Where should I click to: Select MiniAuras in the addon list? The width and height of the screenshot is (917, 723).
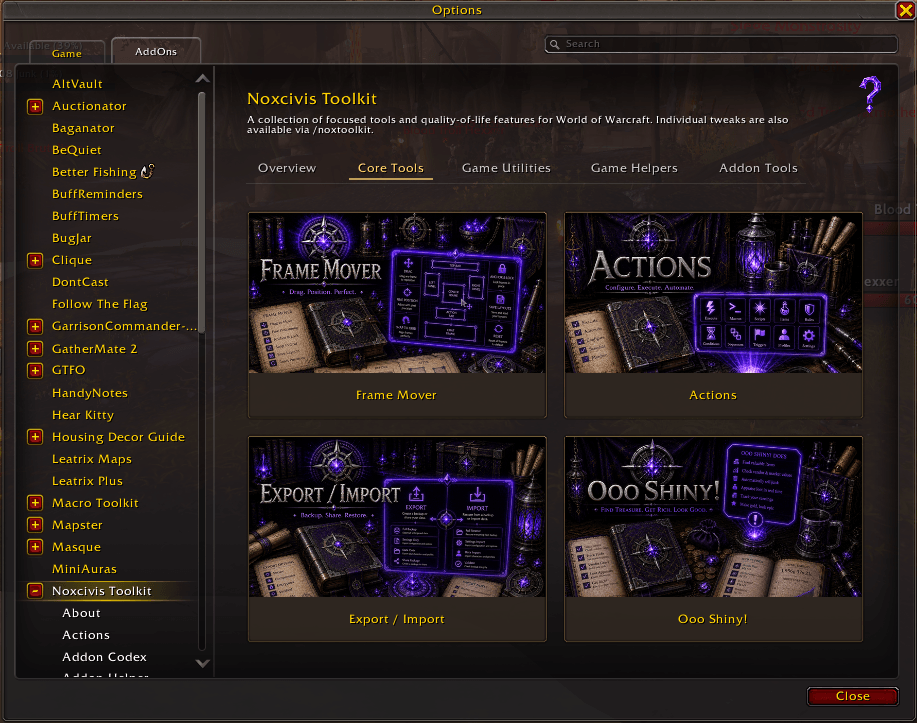tap(84, 569)
